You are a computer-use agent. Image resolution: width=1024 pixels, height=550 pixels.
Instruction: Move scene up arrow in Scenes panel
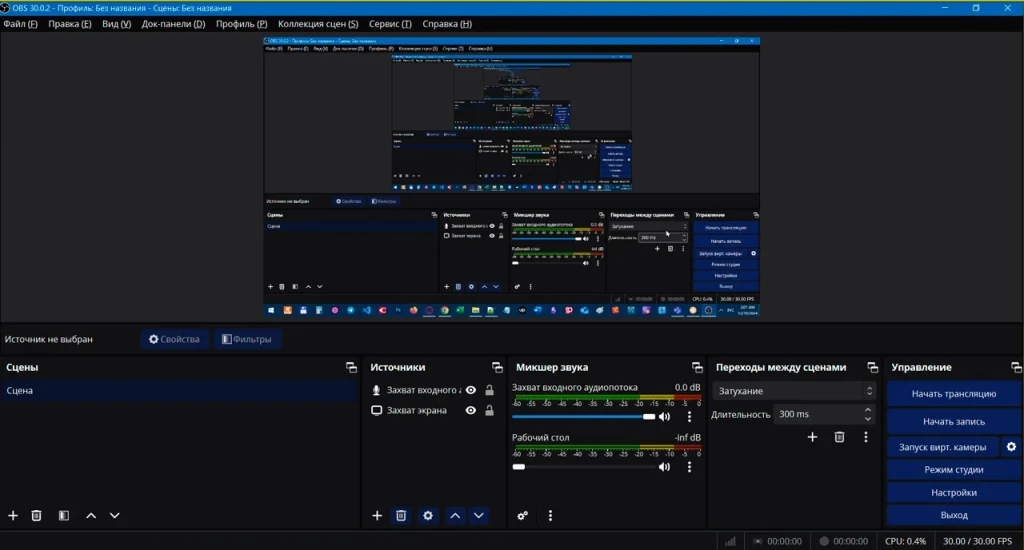91,515
